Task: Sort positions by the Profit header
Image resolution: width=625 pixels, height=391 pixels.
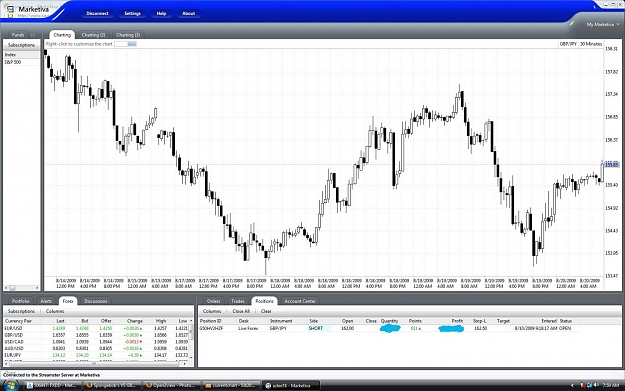Action: 457,321
